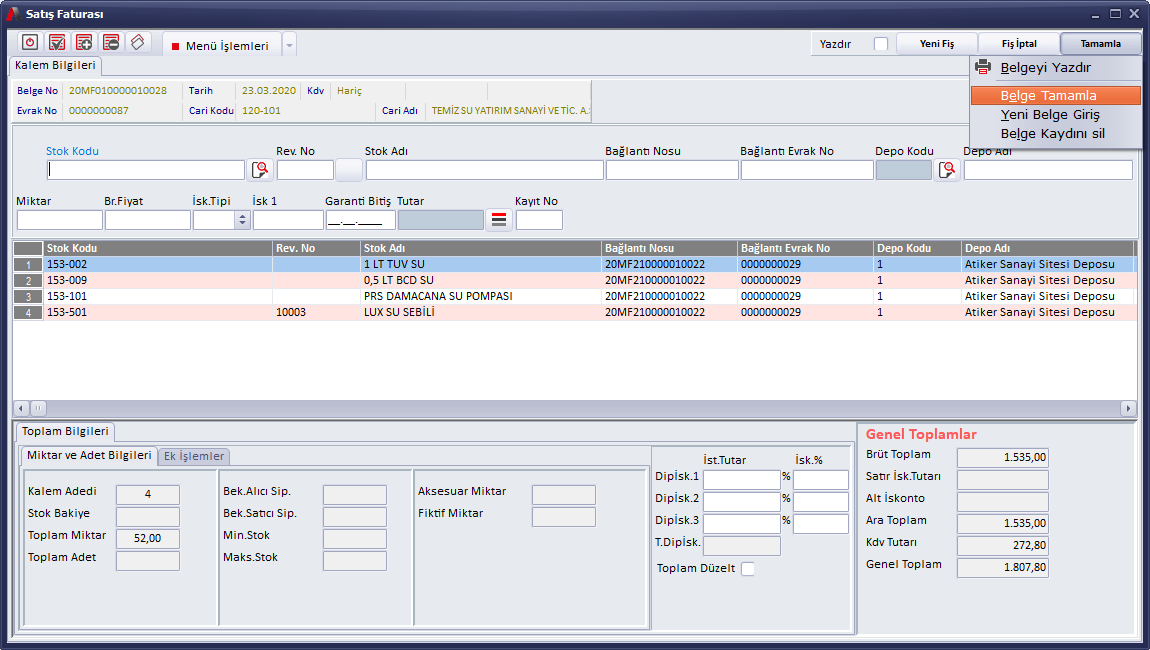Click the blue Stok Kodu label link

click(x=72, y=151)
